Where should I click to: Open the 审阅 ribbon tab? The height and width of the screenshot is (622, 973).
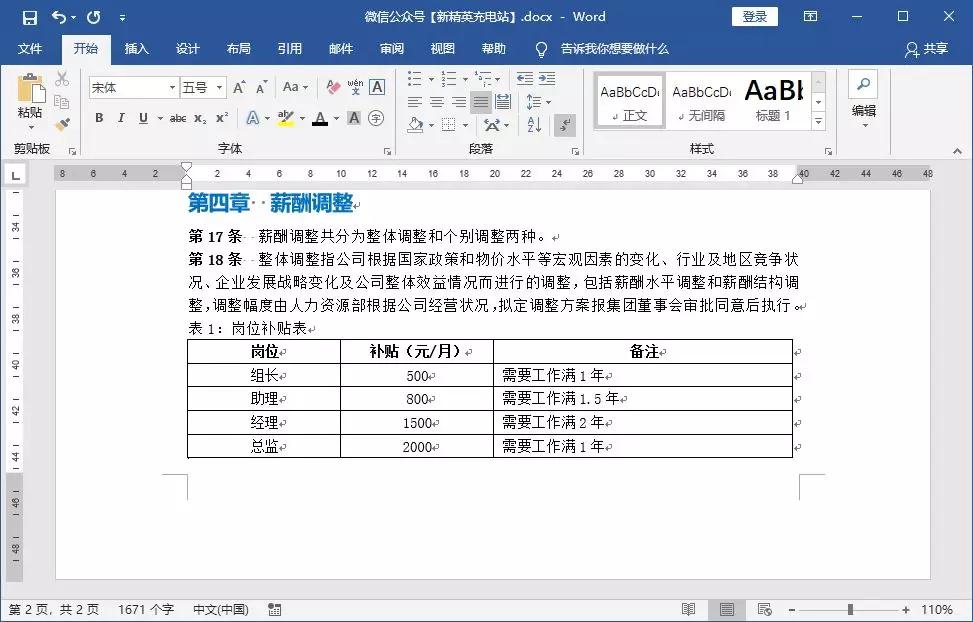coord(390,48)
